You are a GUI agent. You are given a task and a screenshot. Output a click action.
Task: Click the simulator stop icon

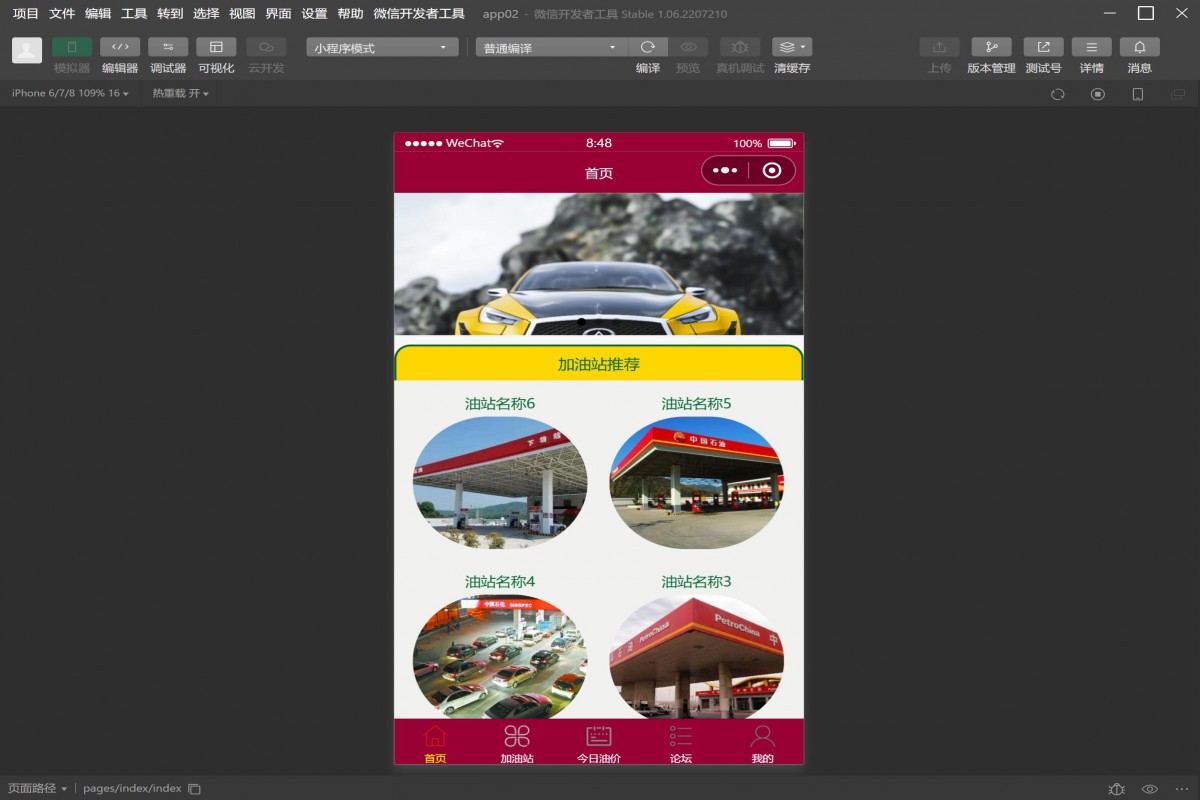[x=1098, y=94]
